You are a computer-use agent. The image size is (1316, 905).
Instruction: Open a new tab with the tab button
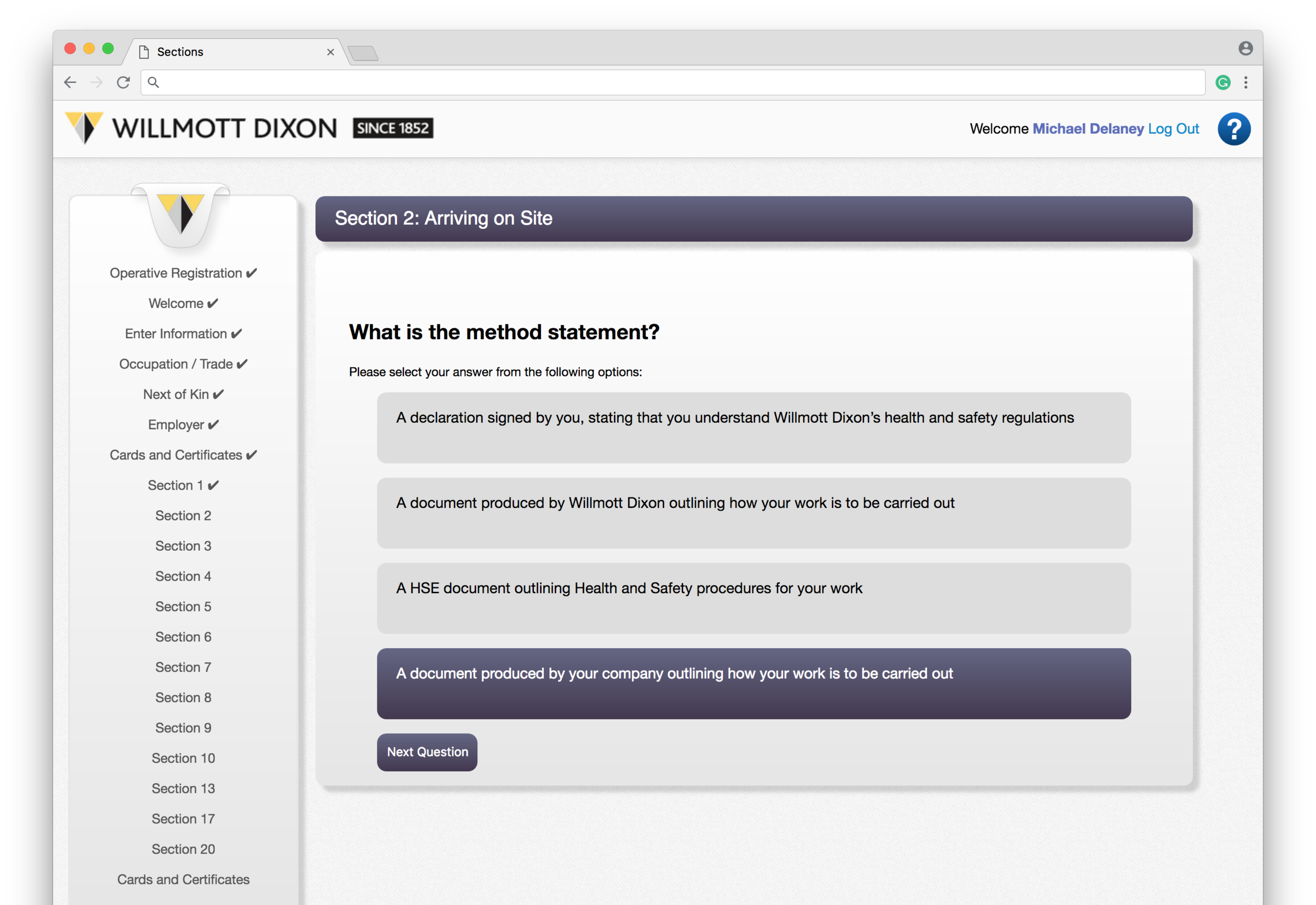click(x=363, y=53)
